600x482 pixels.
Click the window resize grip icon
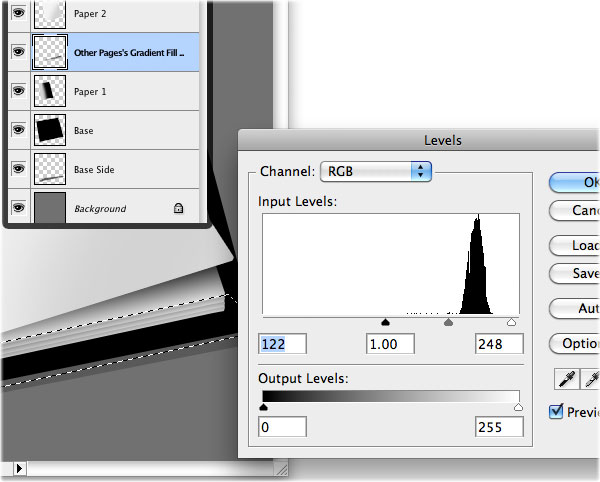(281, 469)
